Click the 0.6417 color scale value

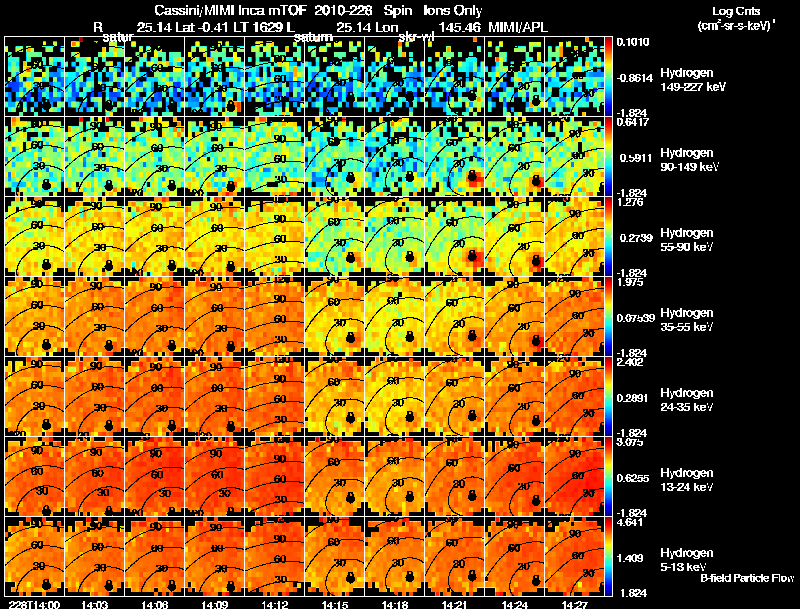tap(633, 122)
